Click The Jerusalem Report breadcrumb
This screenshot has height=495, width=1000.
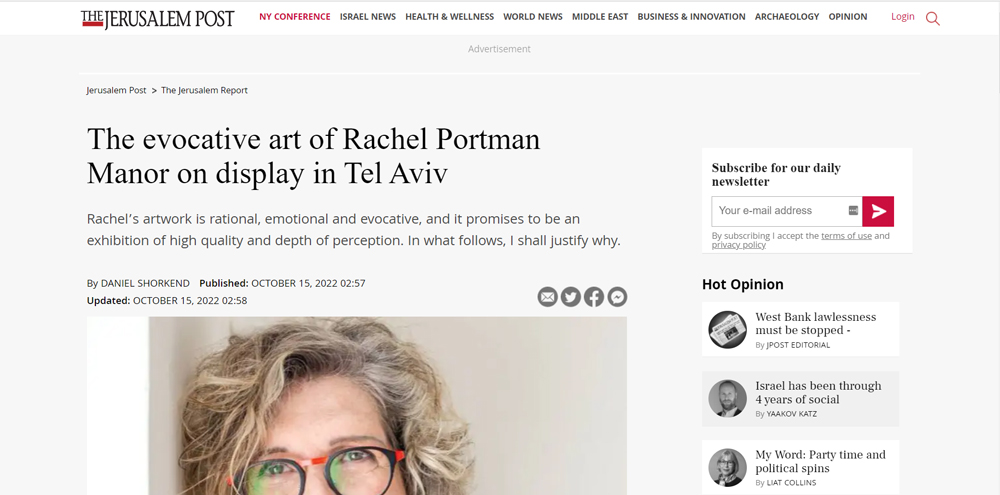pos(204,90)
